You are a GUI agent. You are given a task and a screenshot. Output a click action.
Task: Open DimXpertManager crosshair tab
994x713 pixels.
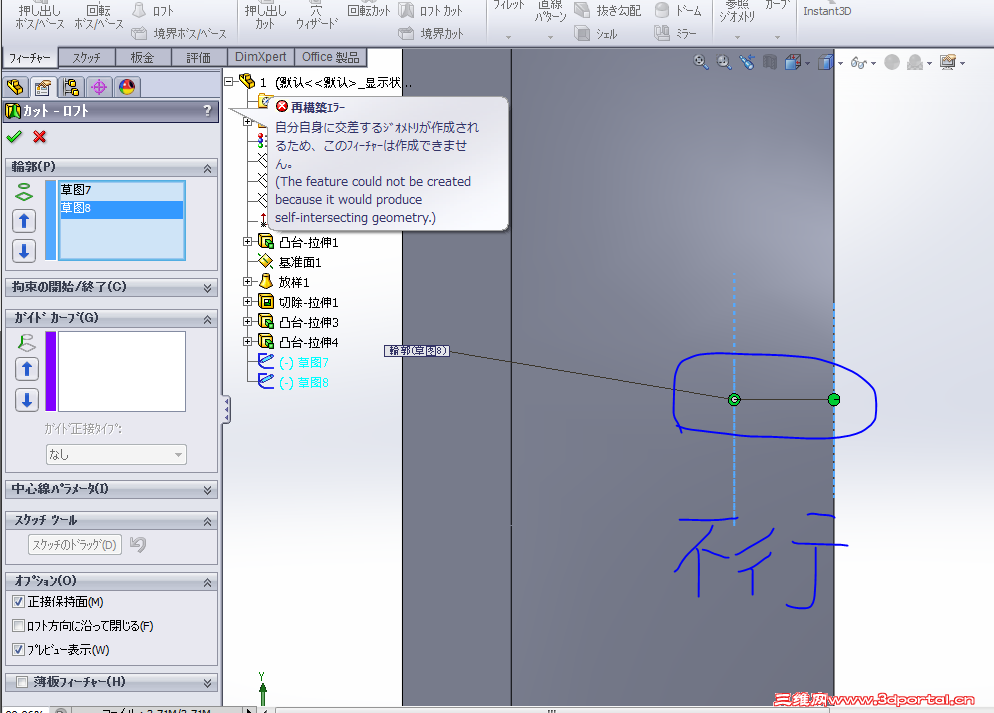coord(99,87)
